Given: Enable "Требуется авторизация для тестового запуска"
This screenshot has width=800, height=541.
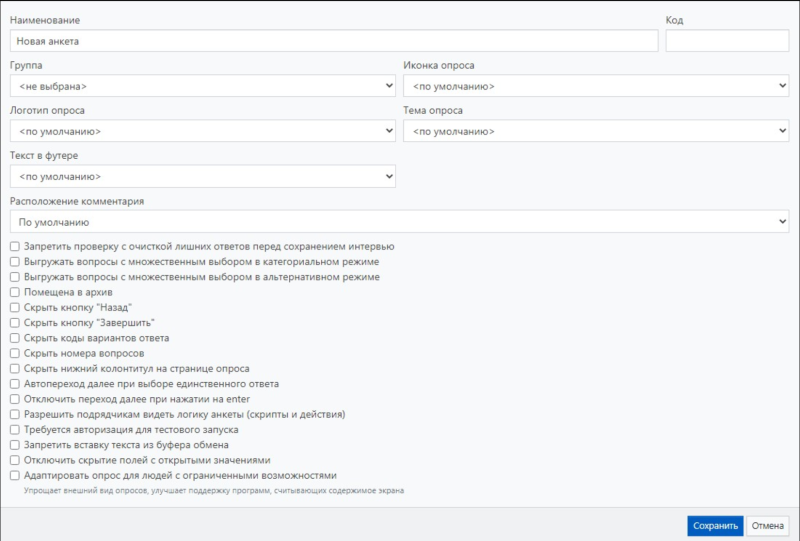Looking at the screenshot, I should pos(15,430).
